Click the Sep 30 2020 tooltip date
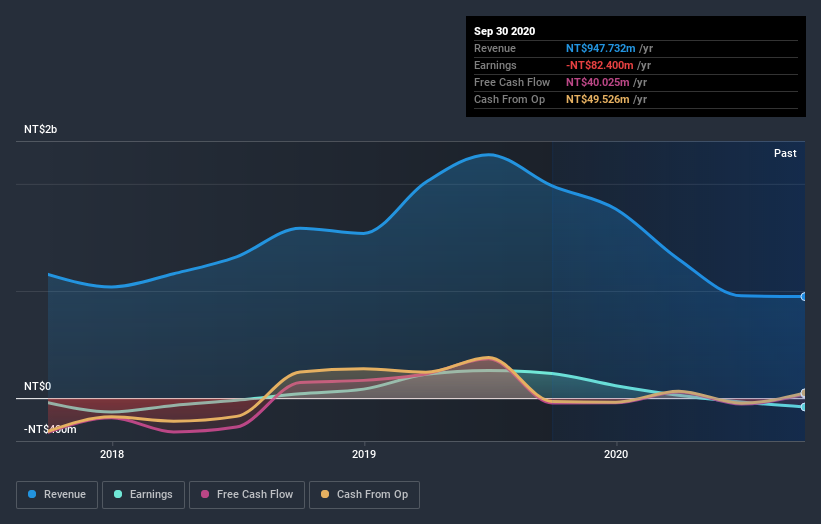The width and height of the screenshot is (821, 524). [x=504, y=31]
